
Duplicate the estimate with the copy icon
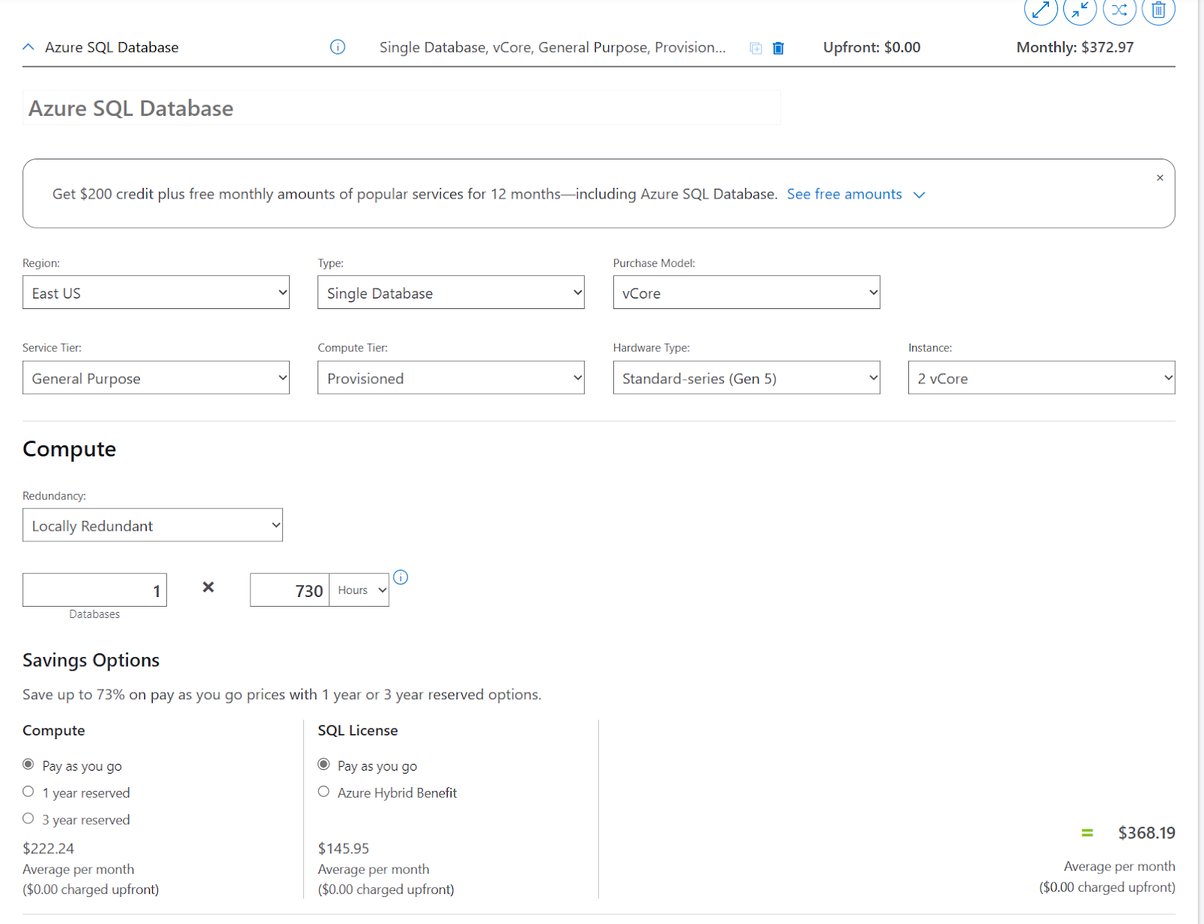[757, 47]
